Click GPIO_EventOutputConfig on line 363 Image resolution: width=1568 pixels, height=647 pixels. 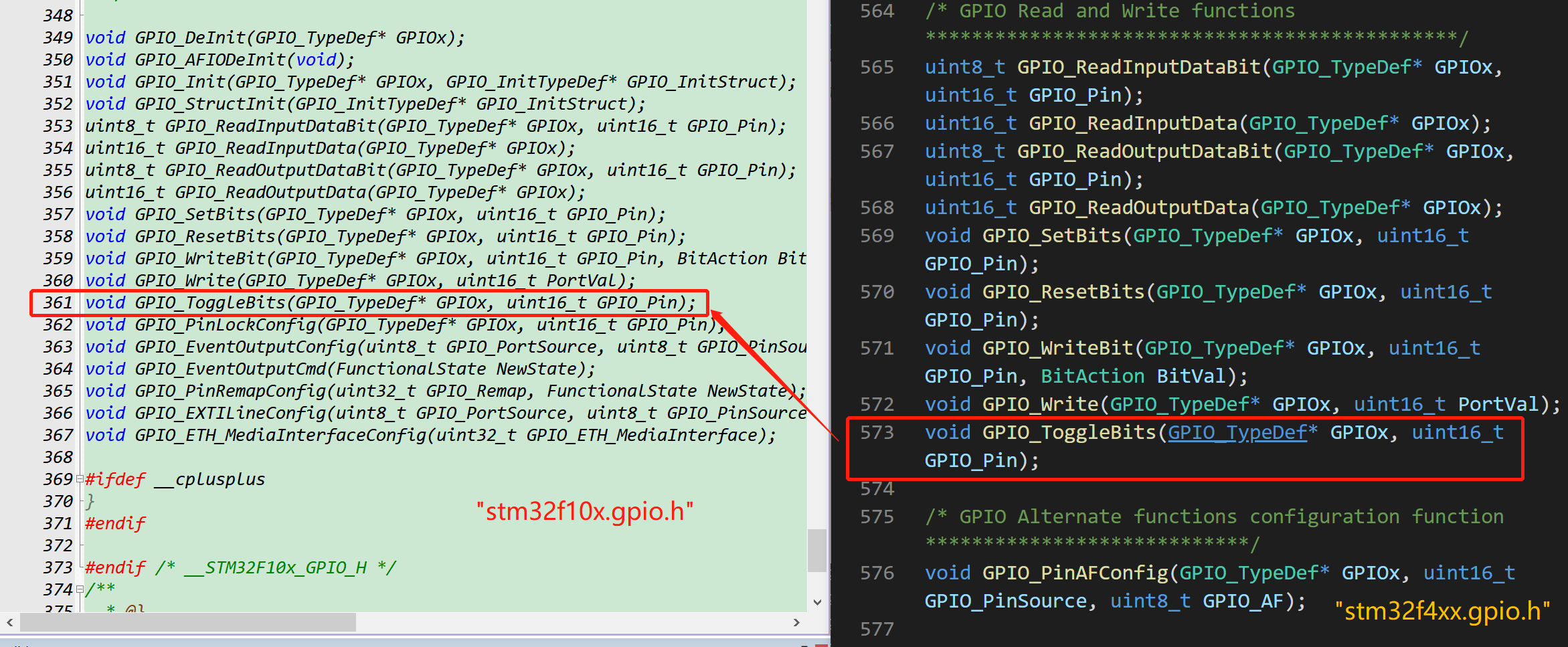246,347
